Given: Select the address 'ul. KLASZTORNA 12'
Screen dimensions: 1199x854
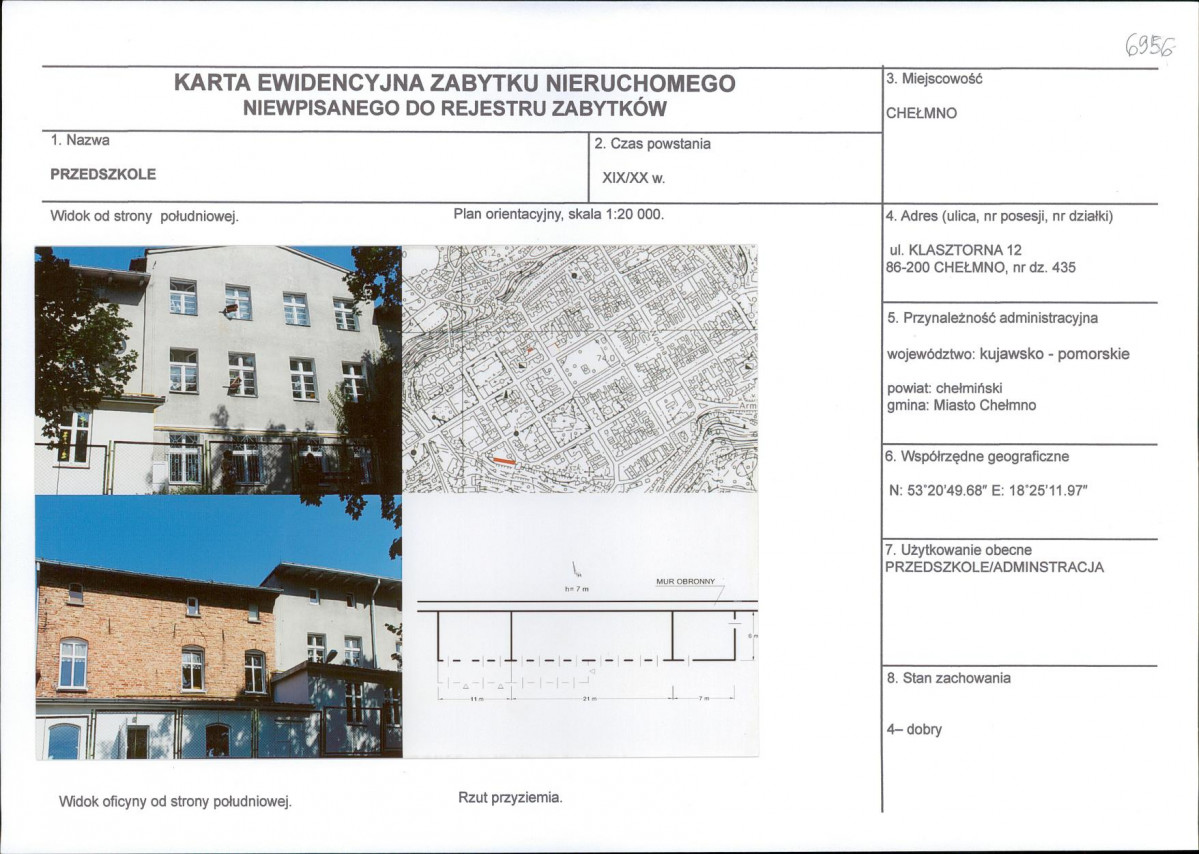Looking at the screenshot, I should tap(955, 250).
